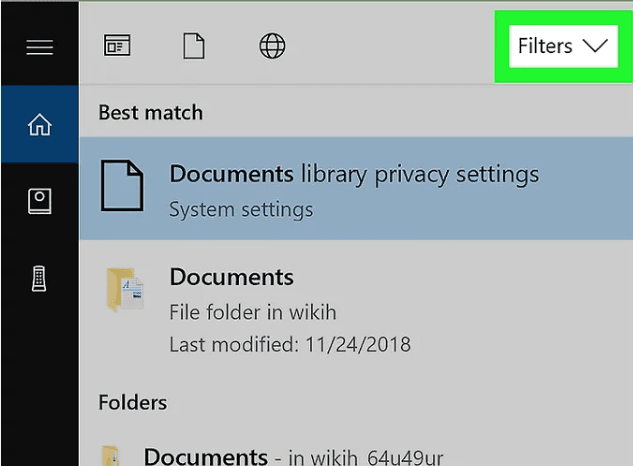The height and width of the screenshot is (466, 633).
Task: Click the Last modified 11/24/2018 line
Action: 290,345
